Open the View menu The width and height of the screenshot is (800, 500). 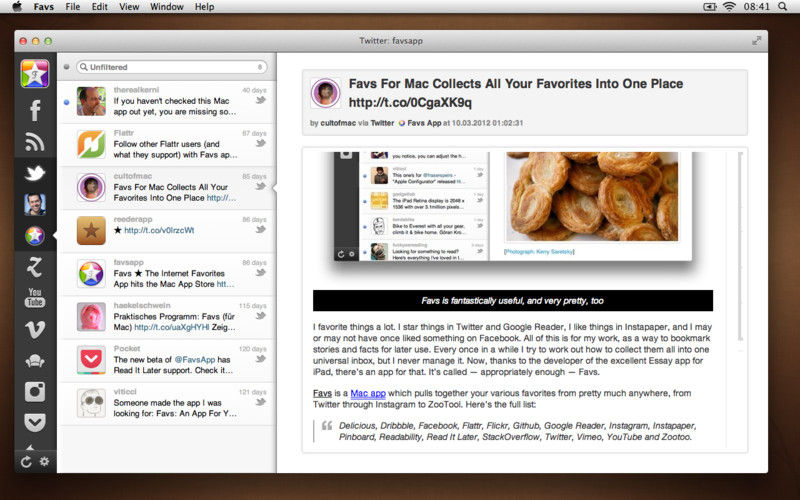129,7
